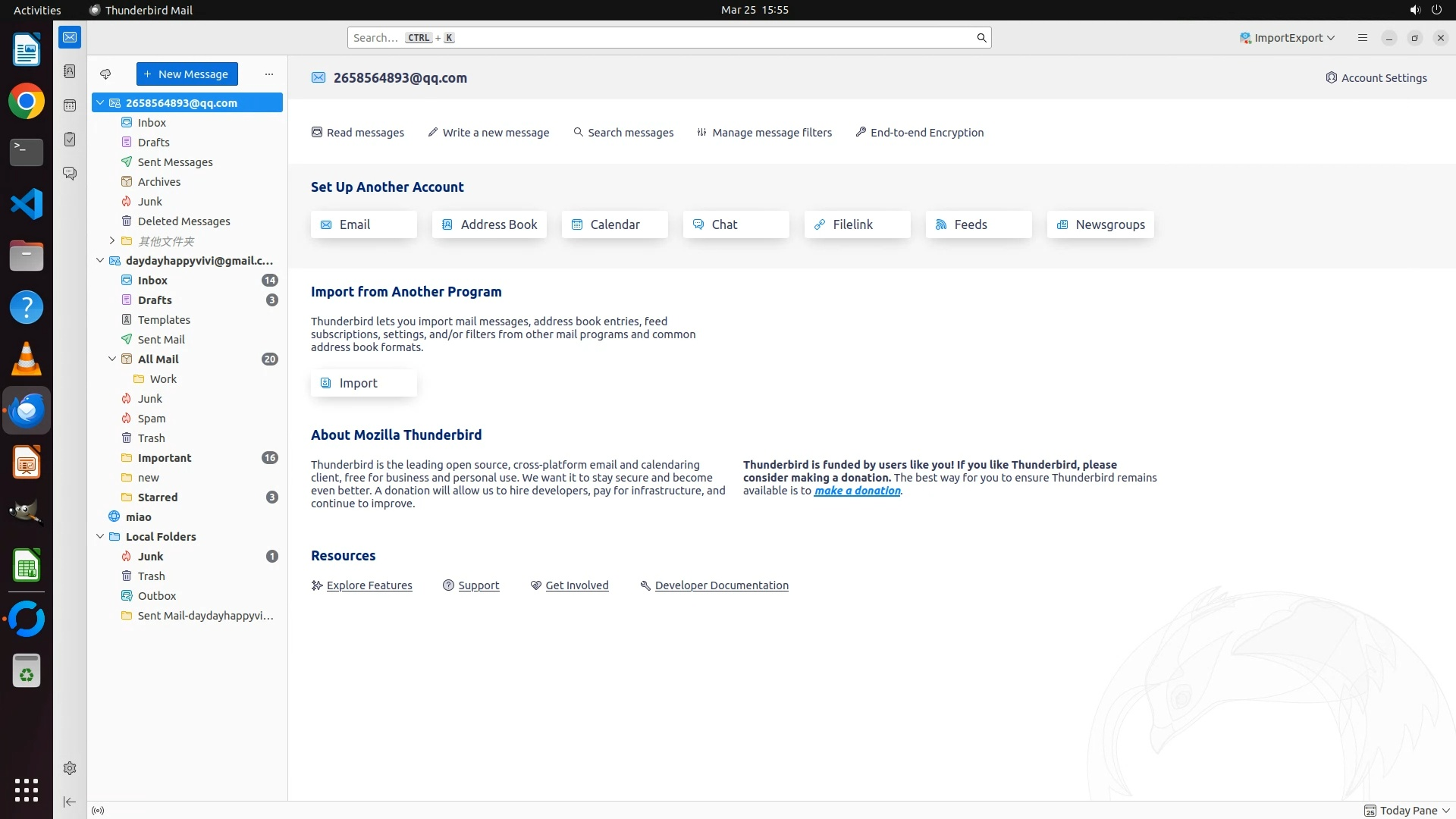
Task: Select the Gmail Inbox folder
Action: coord(152,281)
